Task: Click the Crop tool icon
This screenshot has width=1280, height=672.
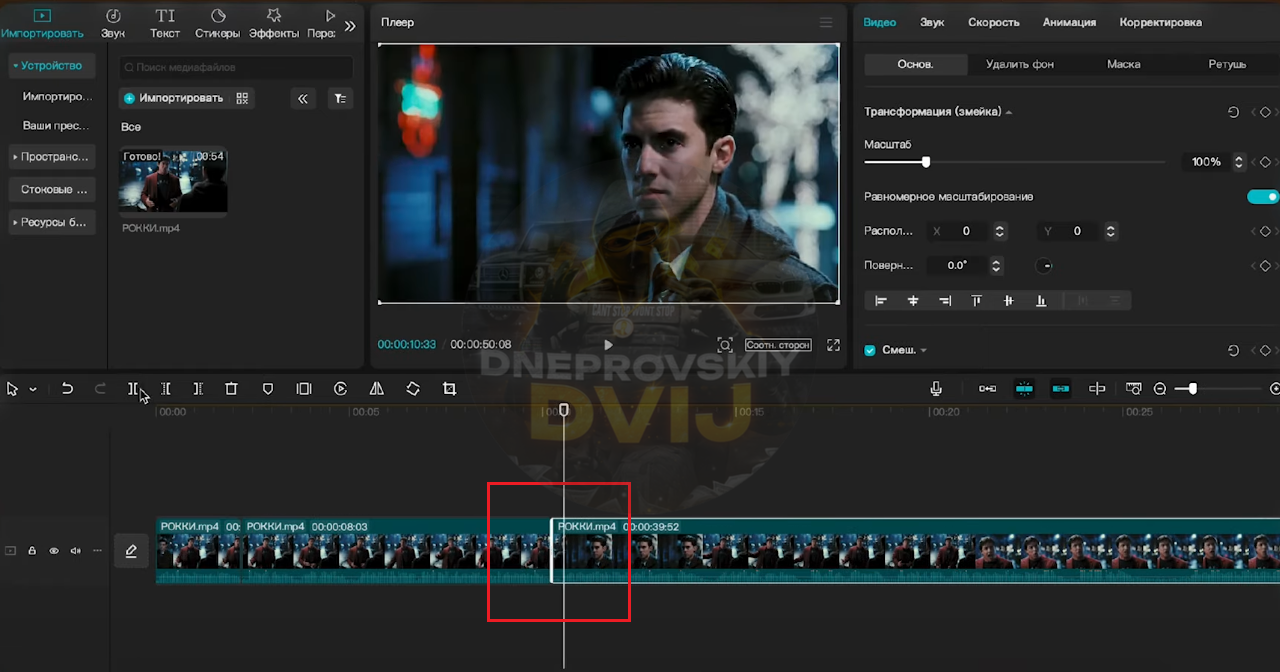Action: click(449, 389)
